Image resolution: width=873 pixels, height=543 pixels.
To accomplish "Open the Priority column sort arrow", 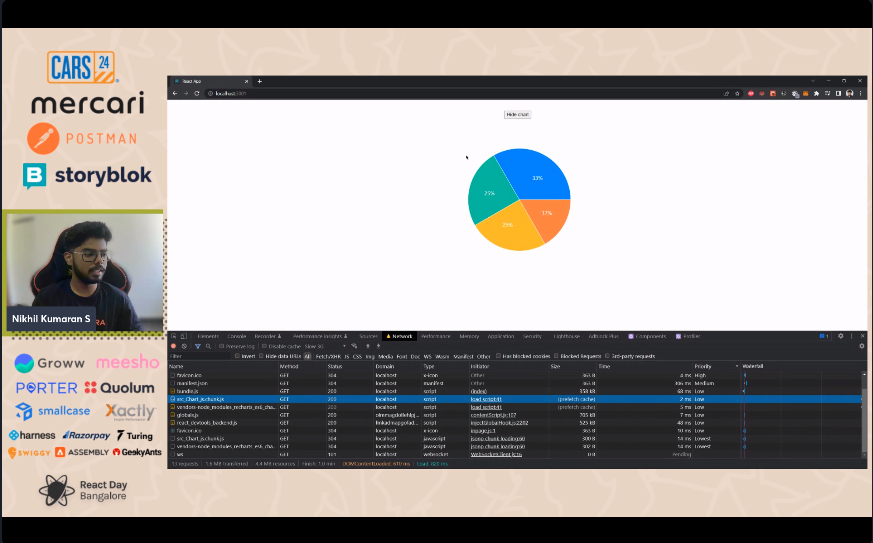I will [x=737, y=366].
